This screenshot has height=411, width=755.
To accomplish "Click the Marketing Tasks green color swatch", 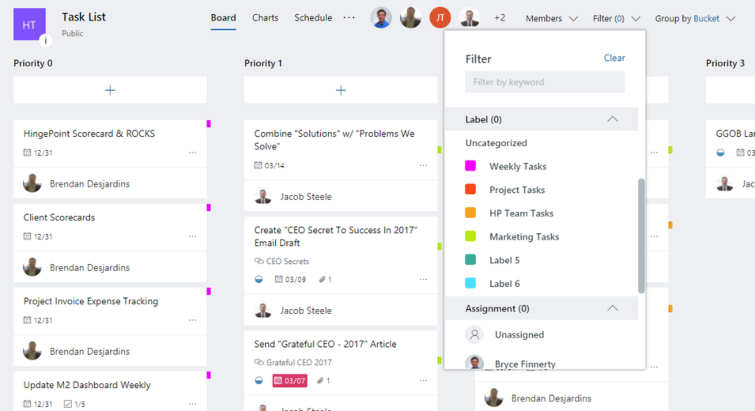I will 471,237.
